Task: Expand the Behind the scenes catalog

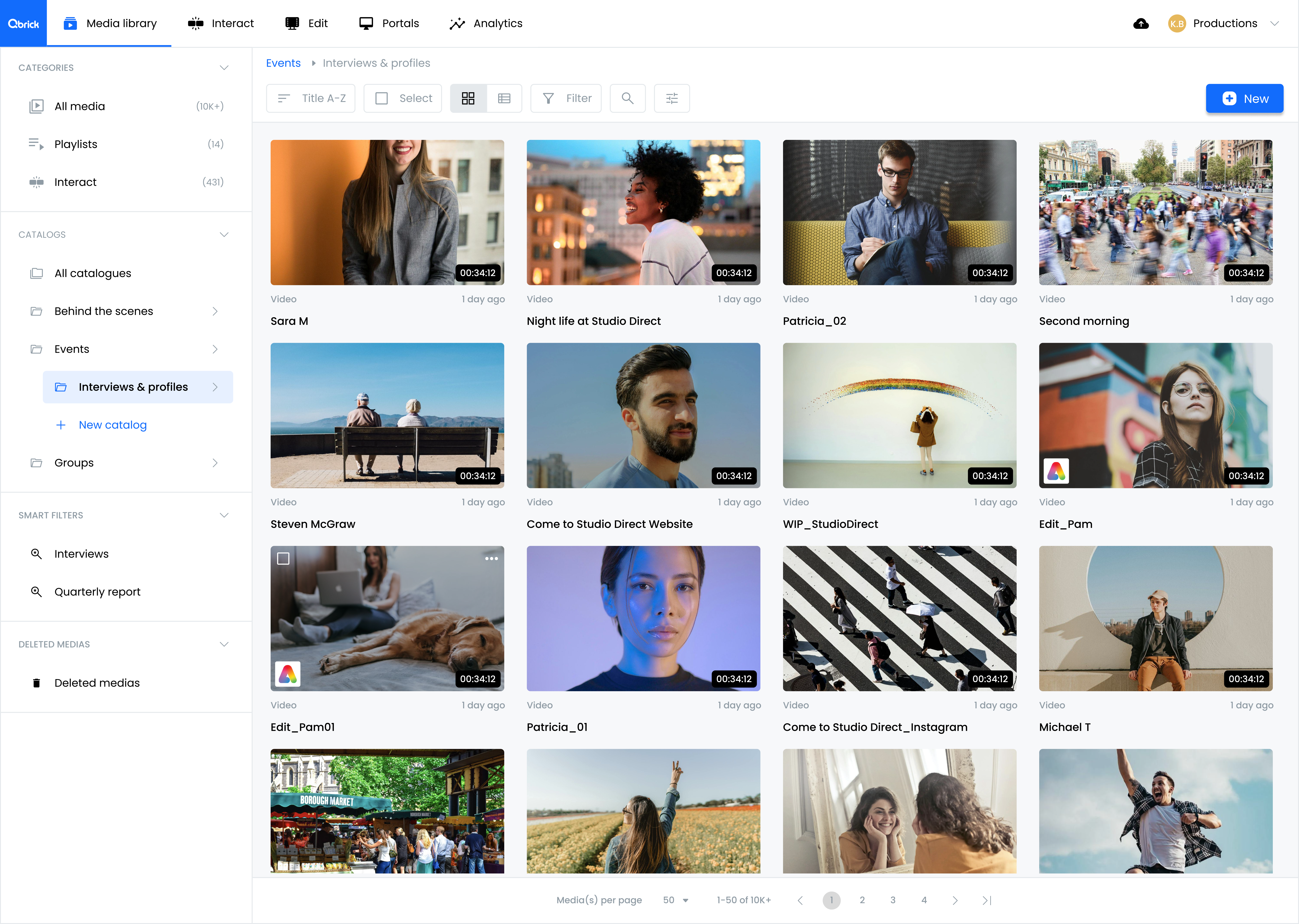Action: (215, 311)
